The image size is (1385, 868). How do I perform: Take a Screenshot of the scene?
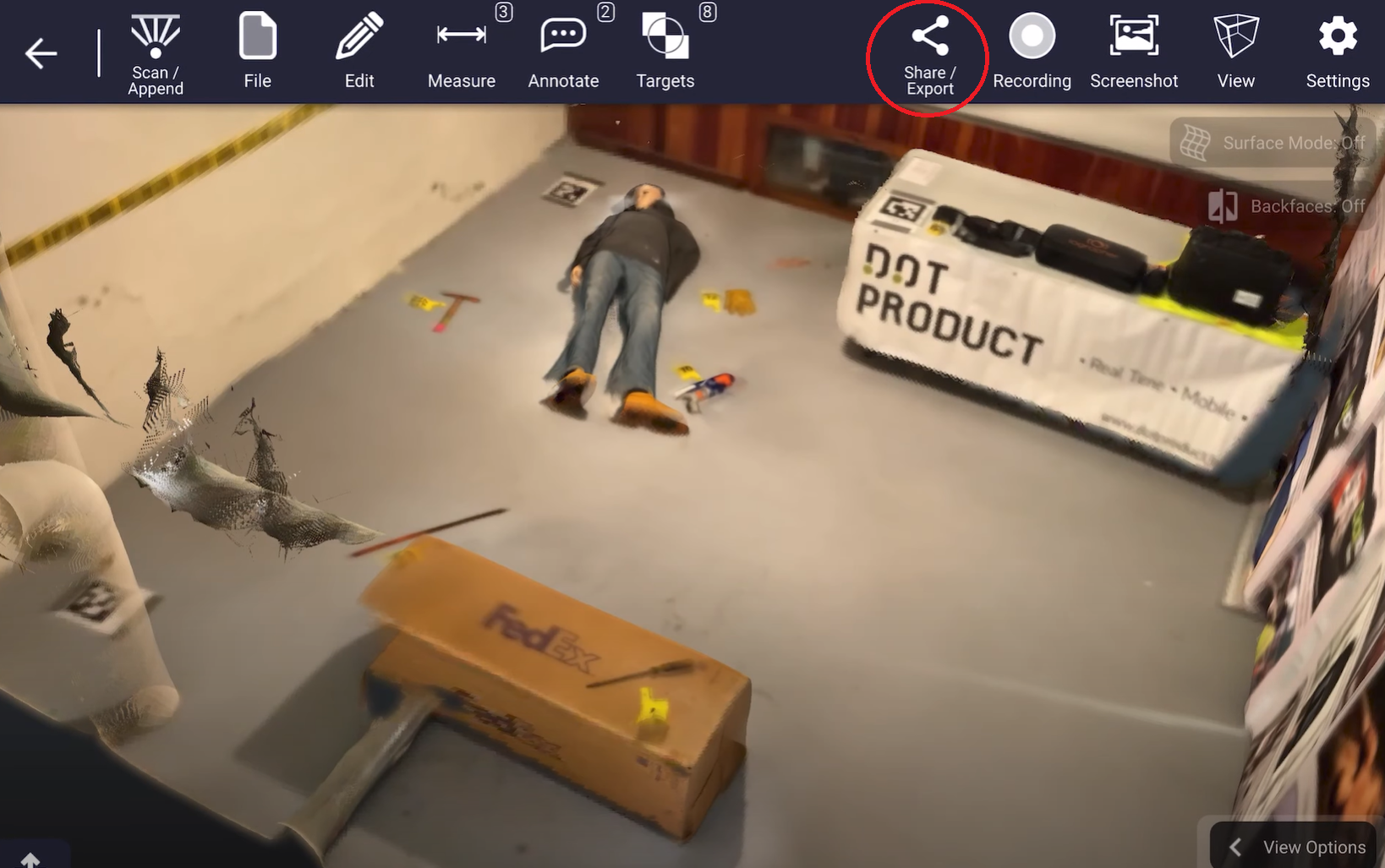coord(1134,52)
